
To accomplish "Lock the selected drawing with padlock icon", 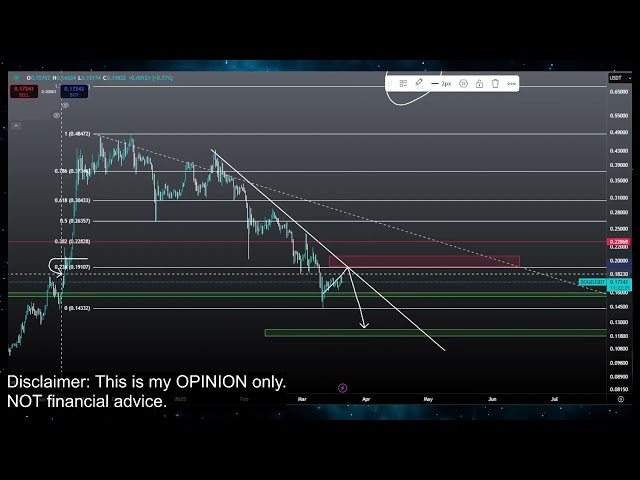I will point(479,84).
